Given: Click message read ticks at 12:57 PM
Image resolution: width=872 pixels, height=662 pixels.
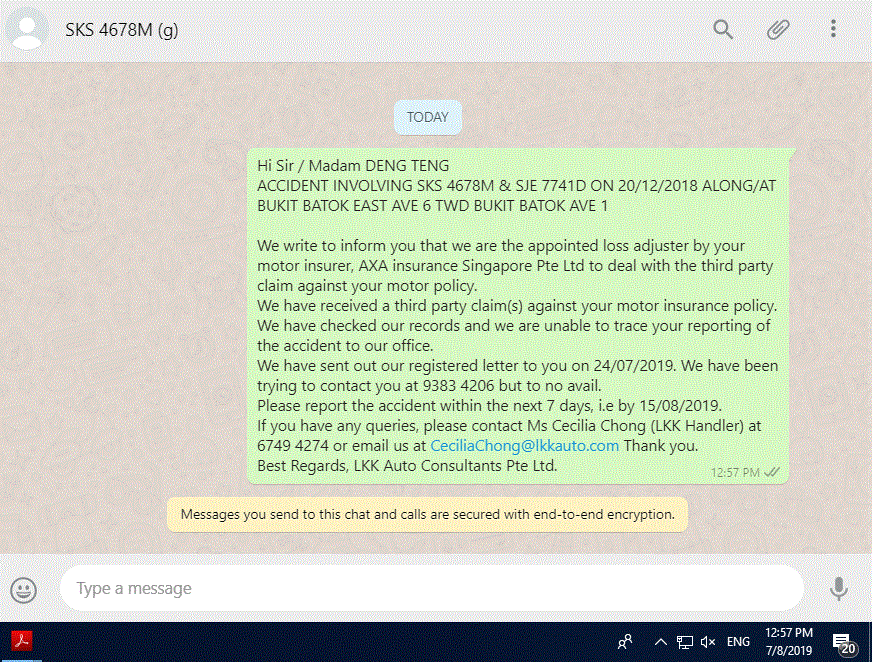Looking at the screenshot, I should point(772,472).
